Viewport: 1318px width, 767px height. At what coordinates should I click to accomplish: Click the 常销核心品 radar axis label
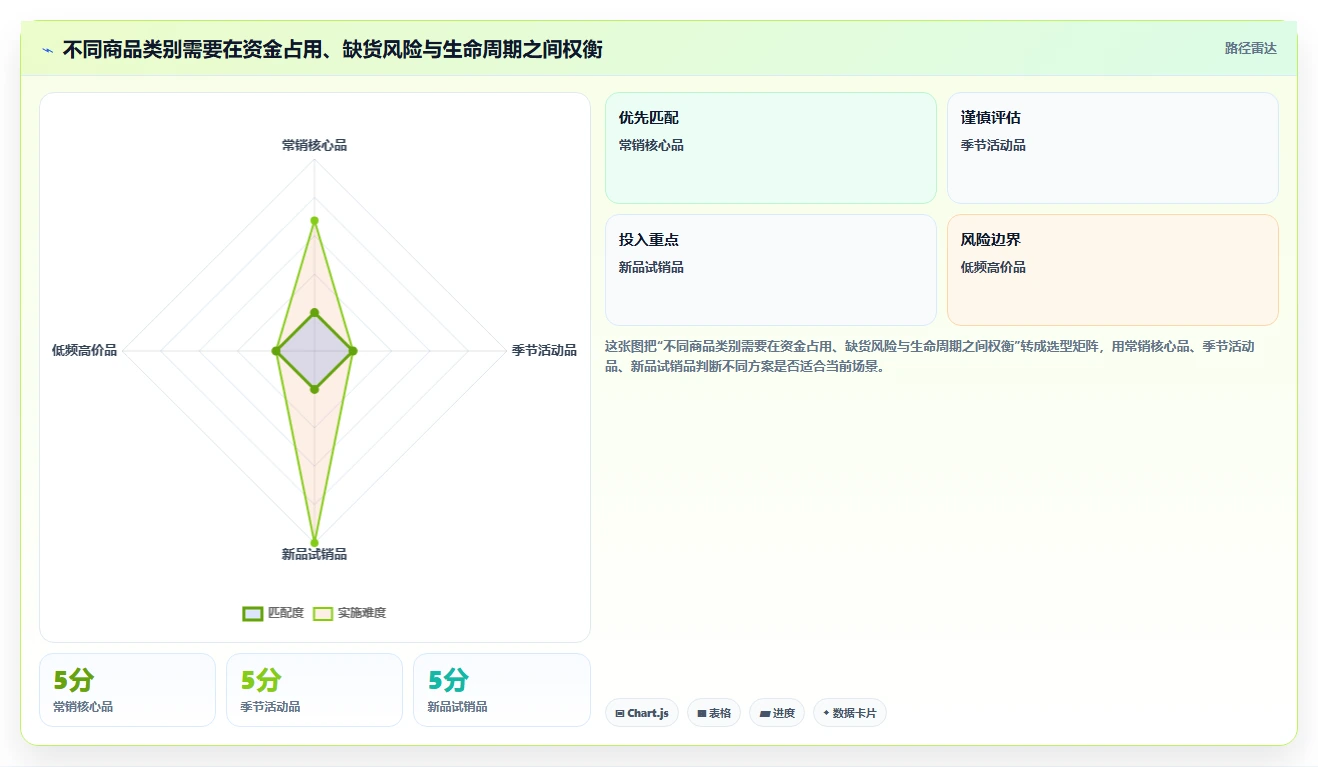[x=314, y=145]
